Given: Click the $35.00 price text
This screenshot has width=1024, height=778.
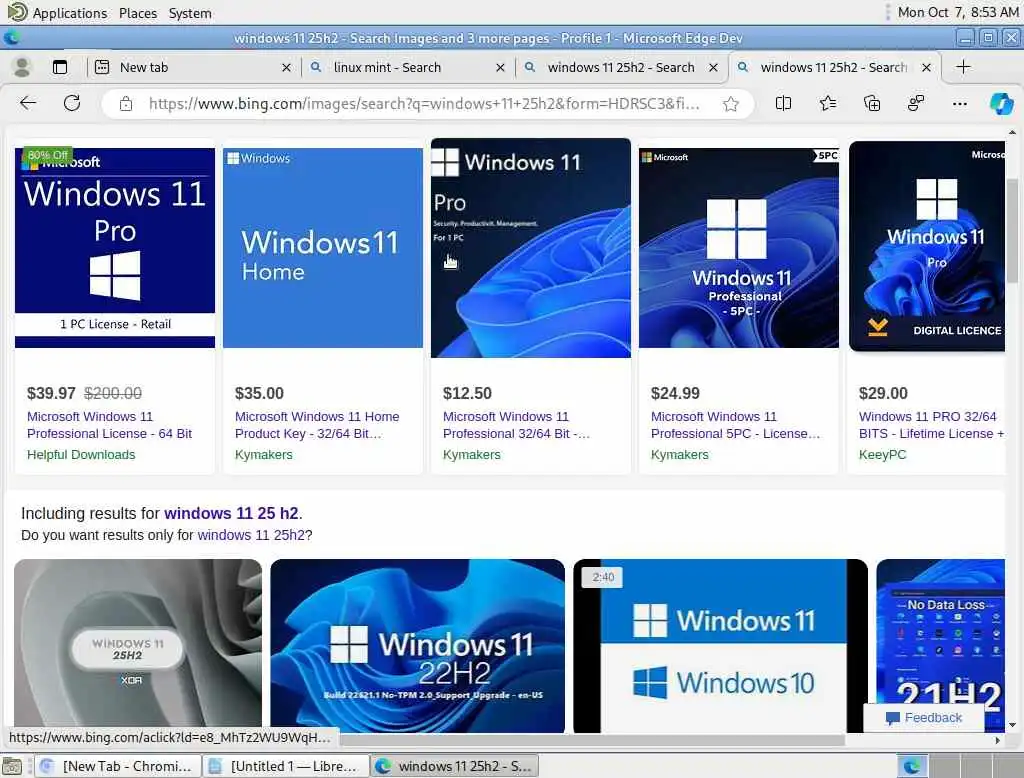Looking at the screenshot, I should [259, 393].
